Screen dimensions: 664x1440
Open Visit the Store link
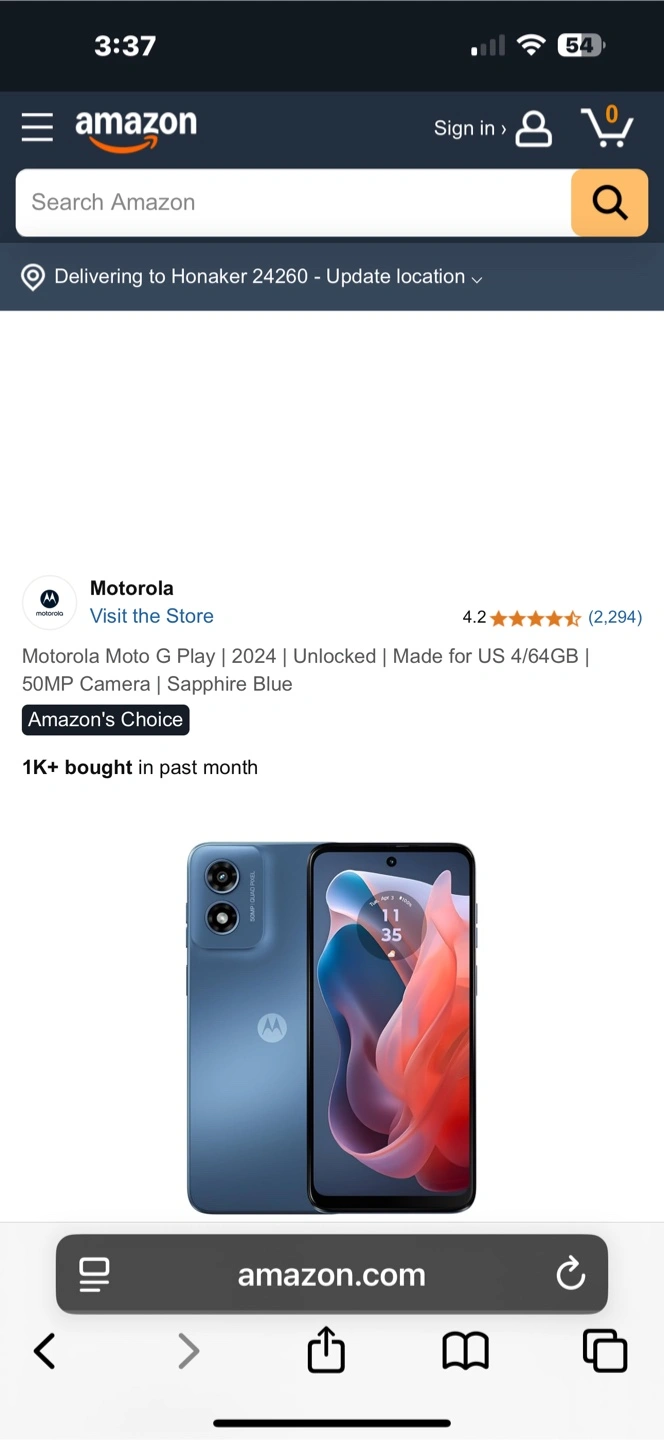click(x=152, y=616)
